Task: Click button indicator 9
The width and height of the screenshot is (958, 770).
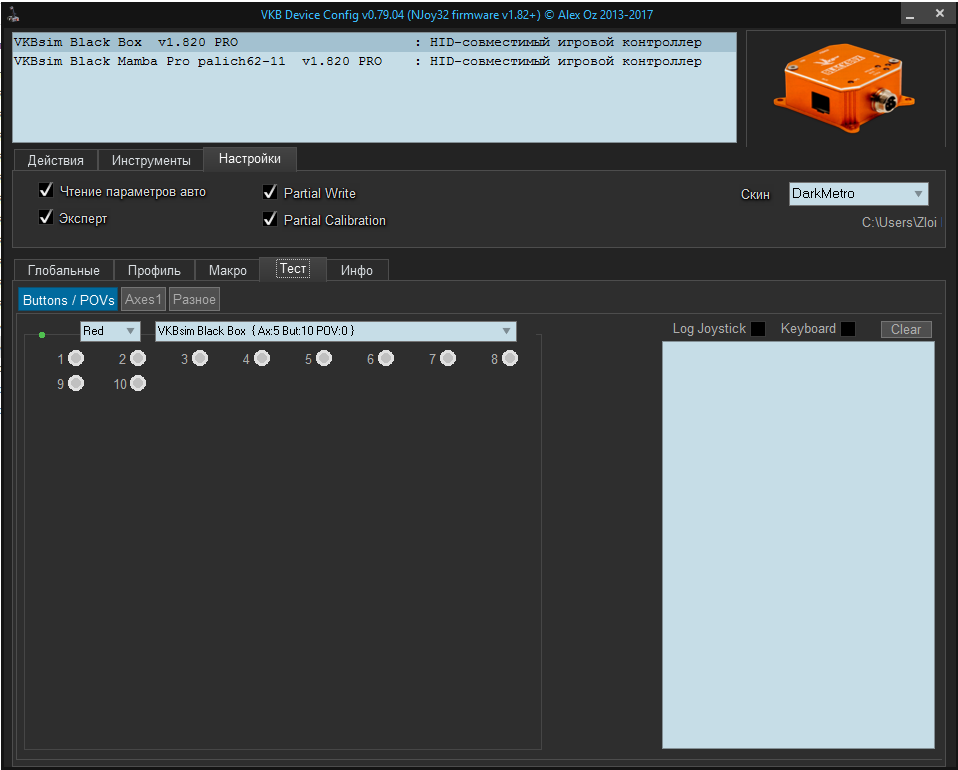Action: pos(76,383)
